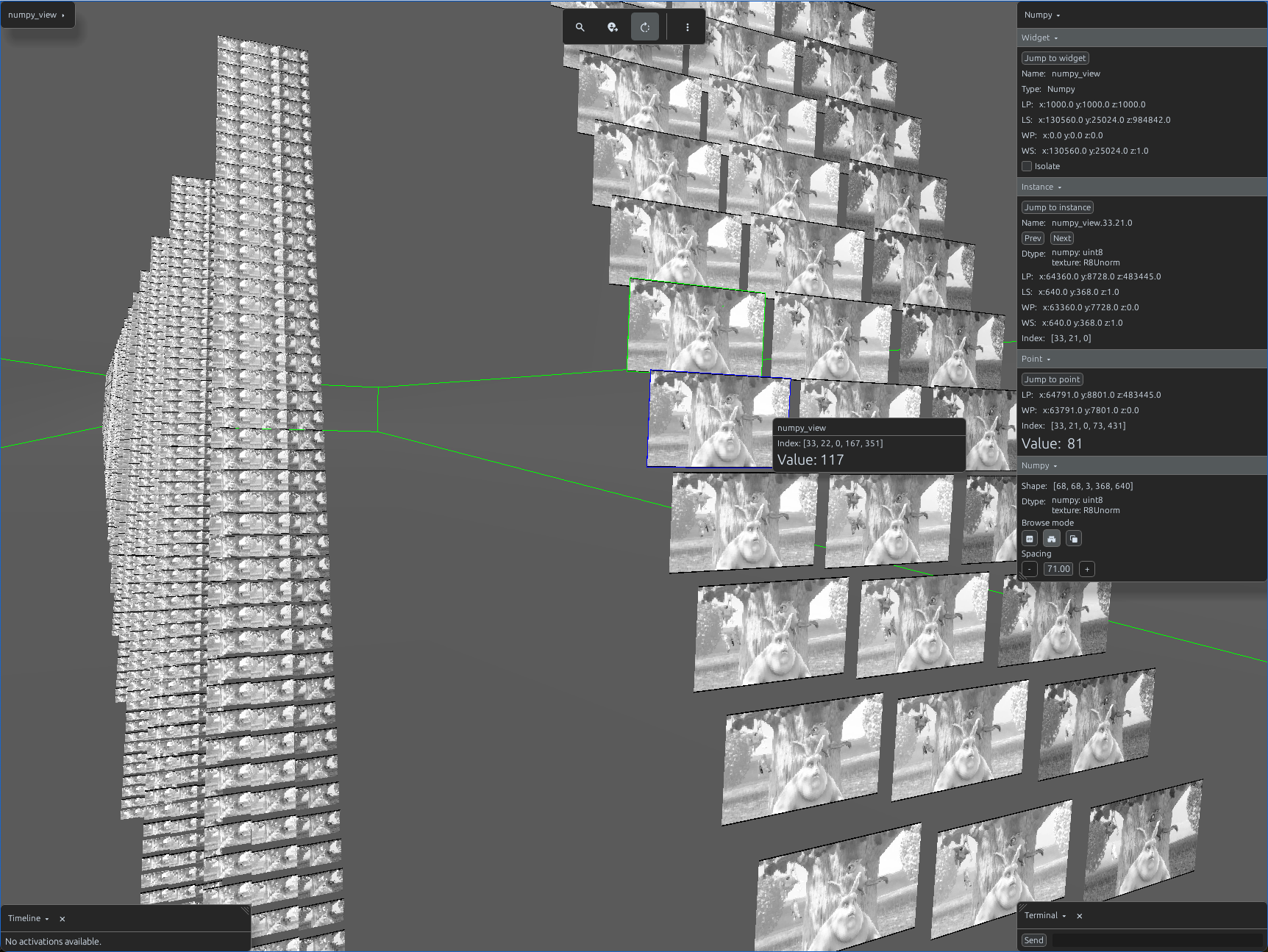This screenshot has height=952, width=1268.
Task: Click the location pin jump icon
Action: coord(613,27)
